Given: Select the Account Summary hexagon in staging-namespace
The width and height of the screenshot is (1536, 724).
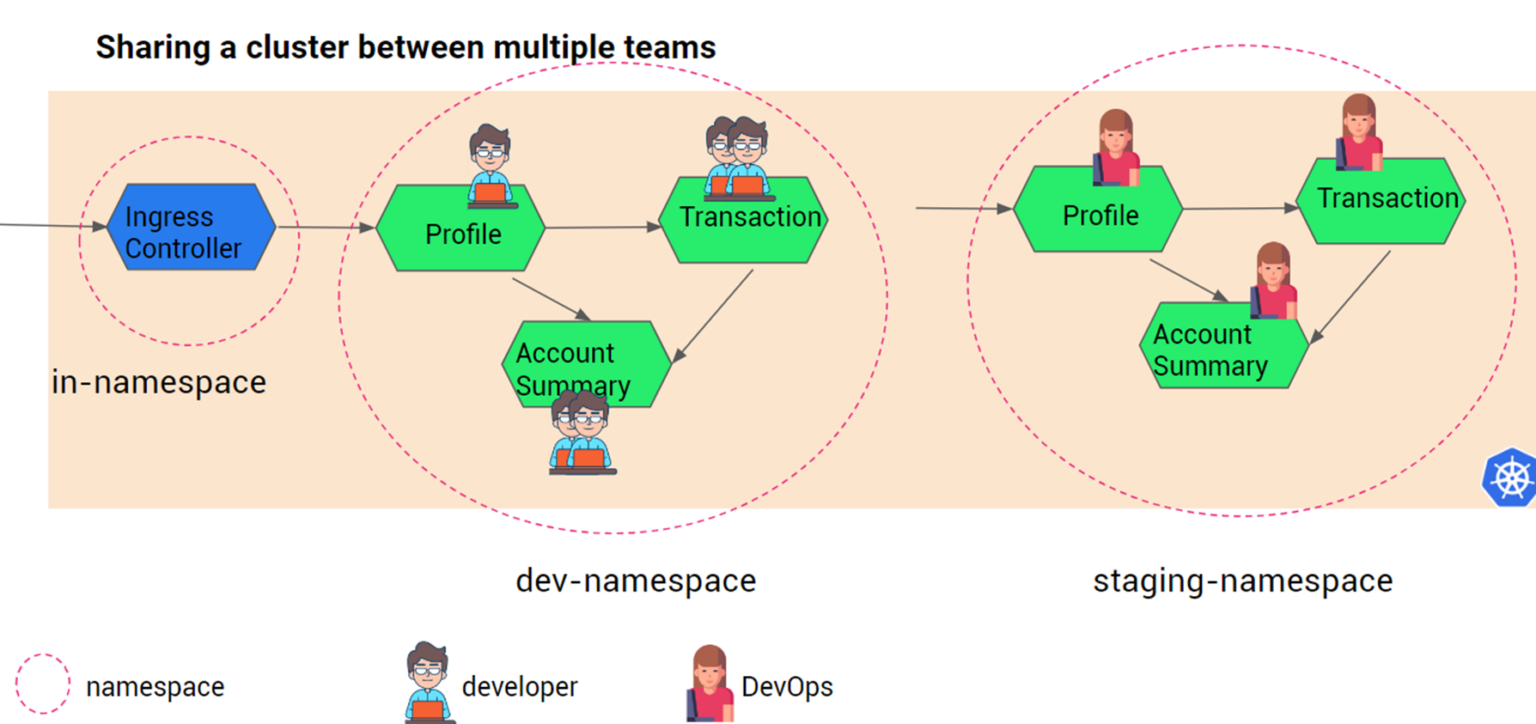Looking at the screenshot, I should click(1223, 346).
